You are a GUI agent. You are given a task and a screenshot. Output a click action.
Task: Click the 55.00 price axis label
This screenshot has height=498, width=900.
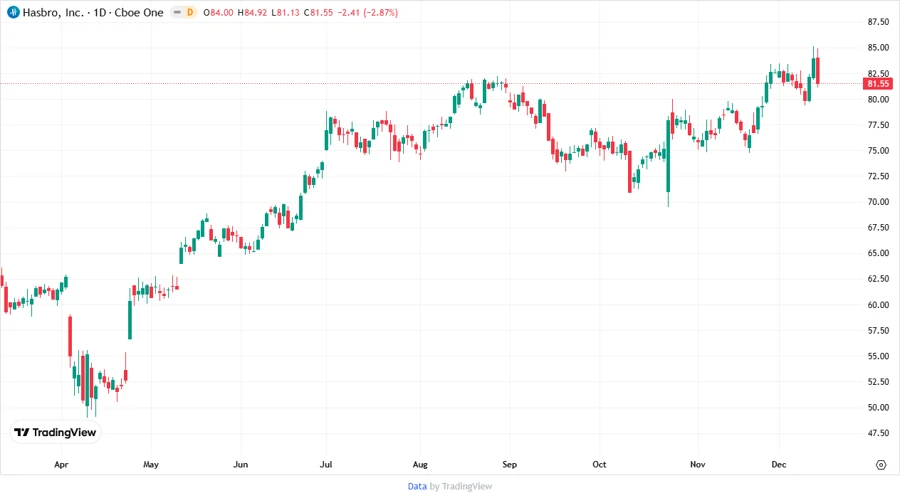pos(878,356)
